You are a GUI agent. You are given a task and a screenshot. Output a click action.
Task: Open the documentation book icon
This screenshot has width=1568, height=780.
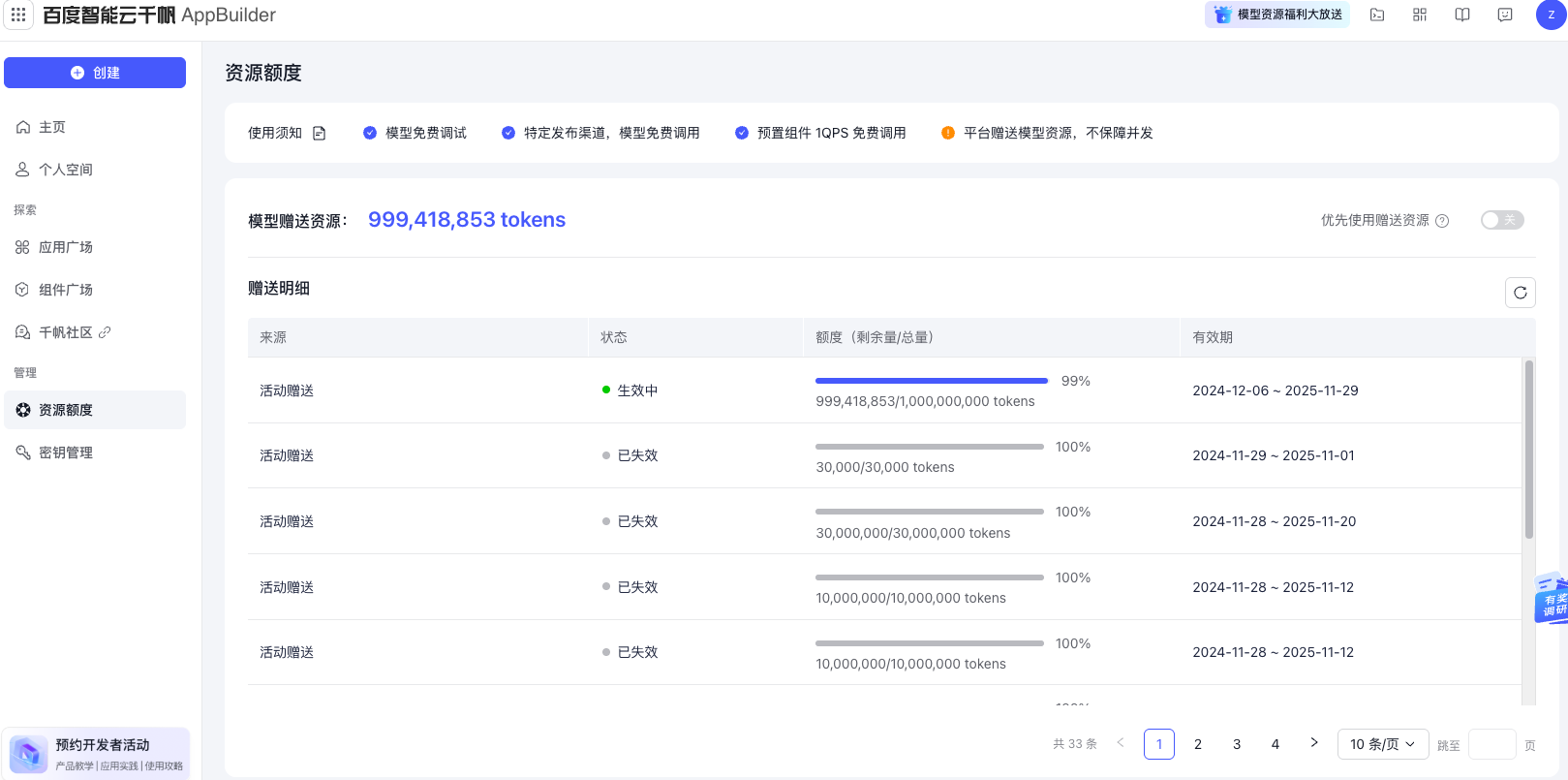(1462, 15)
